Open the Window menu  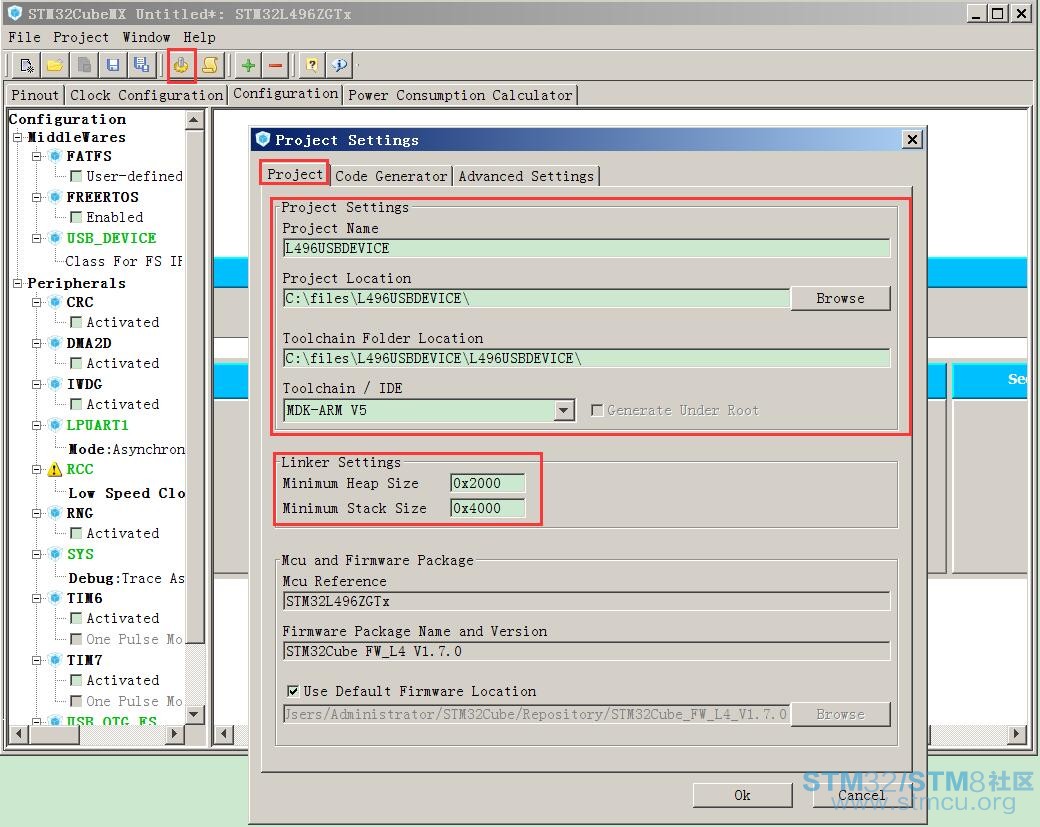(146, 37)
